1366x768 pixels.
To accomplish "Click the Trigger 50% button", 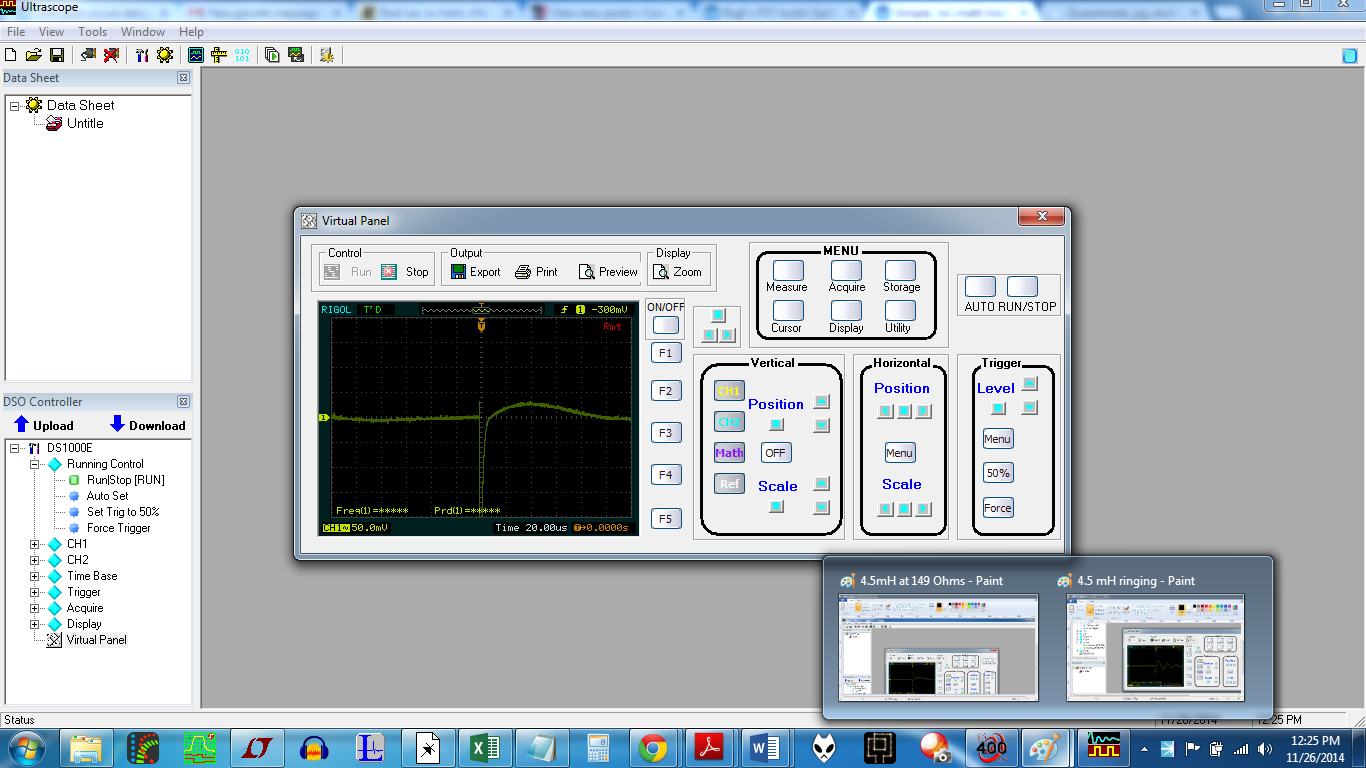I will tap(998, 472).
